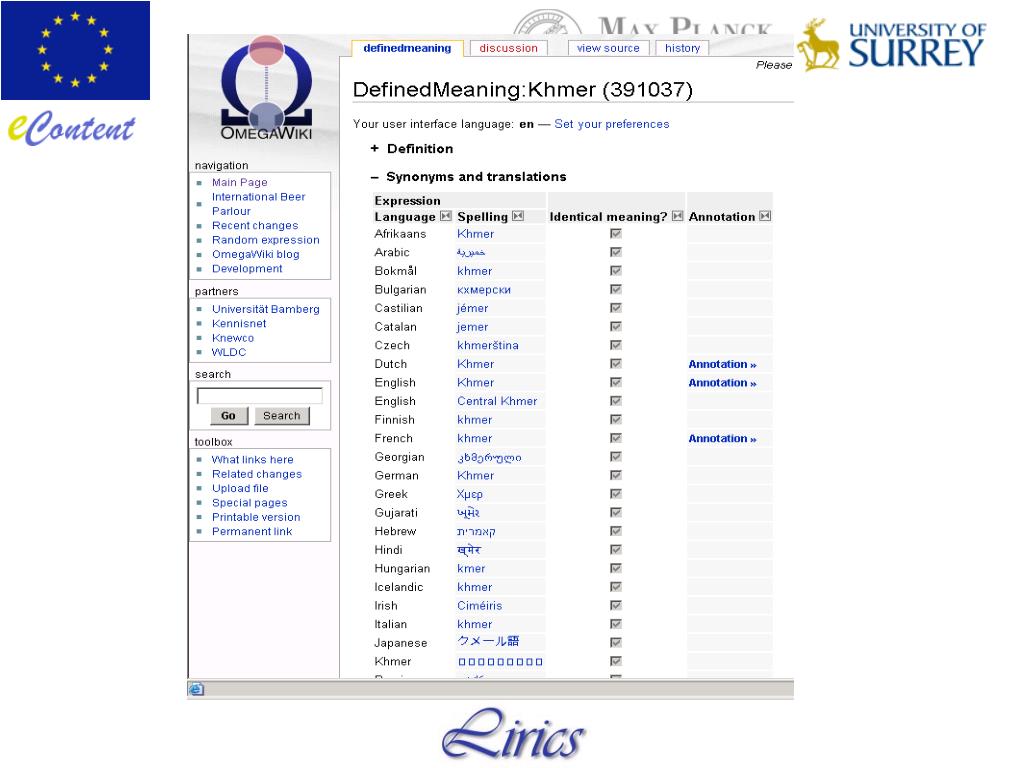Open Upload file link

pos(240,488)
